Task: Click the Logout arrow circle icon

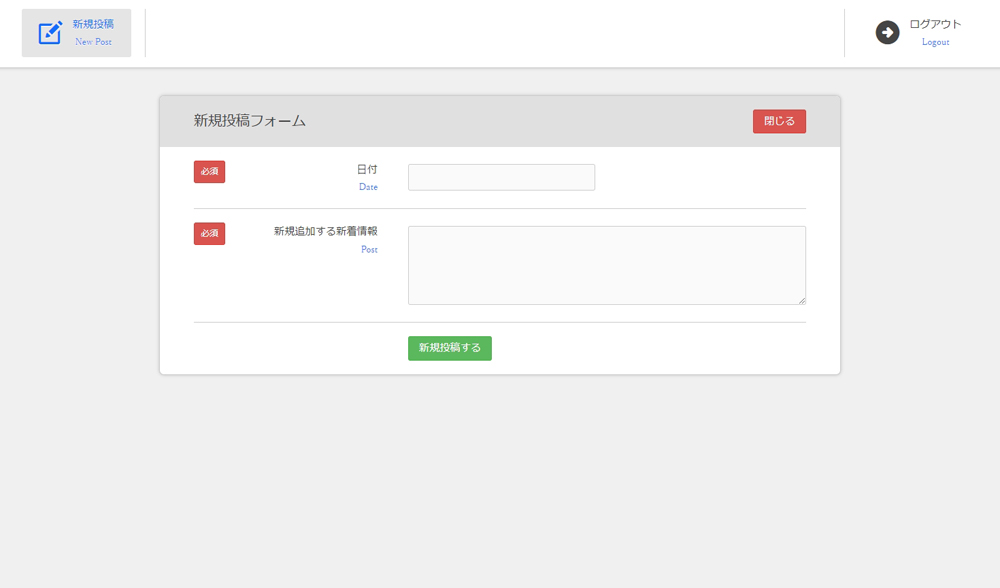Action: 887,33
